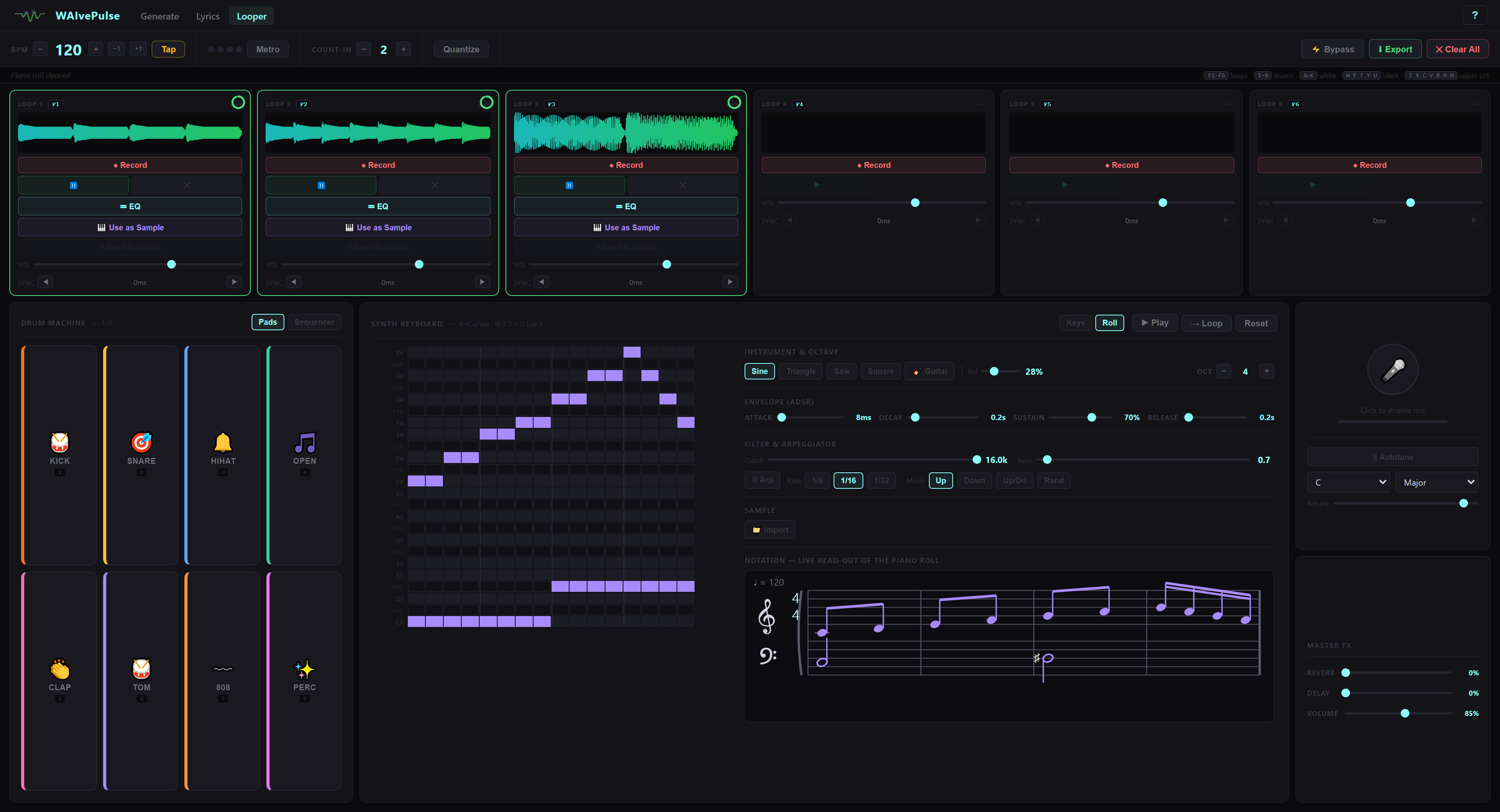Switch drum machine to Pads view
This screenshot has height=812, width=1500.
268,322
